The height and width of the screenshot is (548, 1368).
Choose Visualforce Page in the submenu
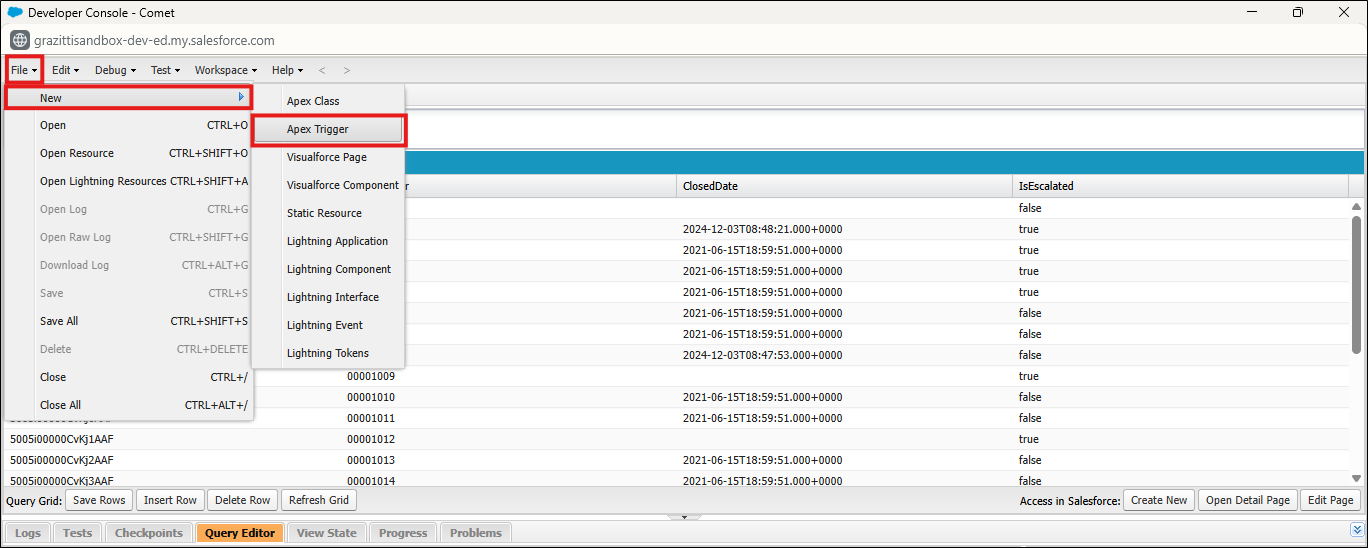(x=326, y=158)
